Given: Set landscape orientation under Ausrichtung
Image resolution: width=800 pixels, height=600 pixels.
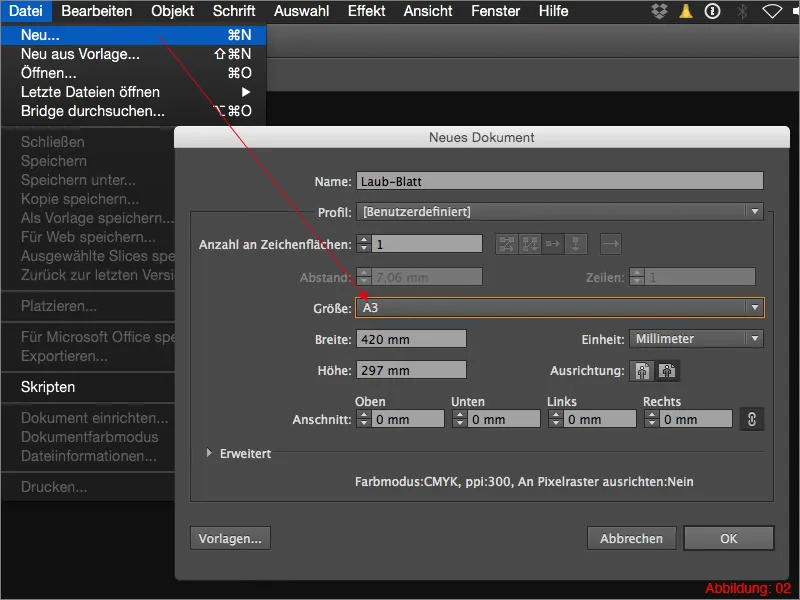Looking at the screenshot, I should click(x=667, y=371).
